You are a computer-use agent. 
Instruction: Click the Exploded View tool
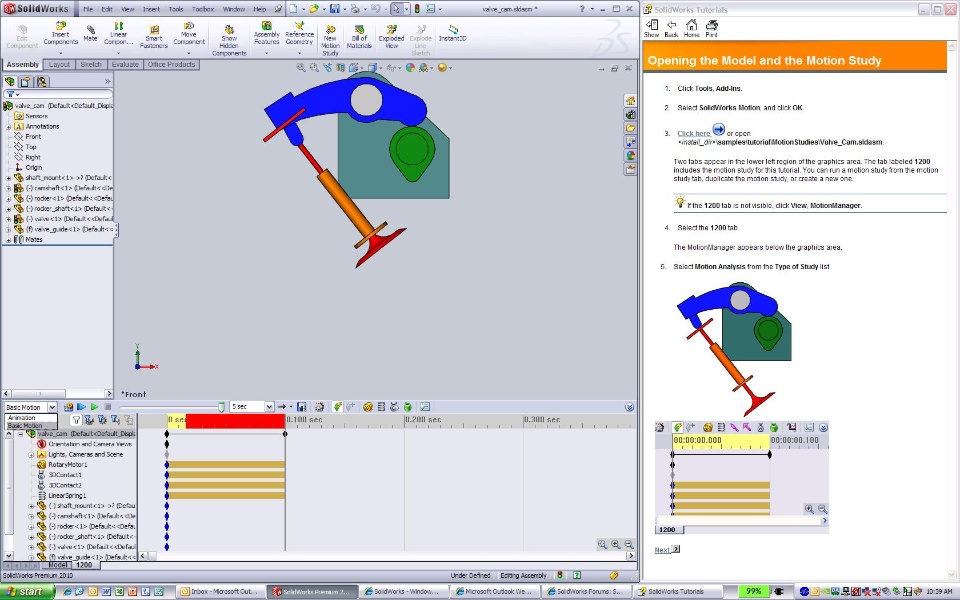391,37
